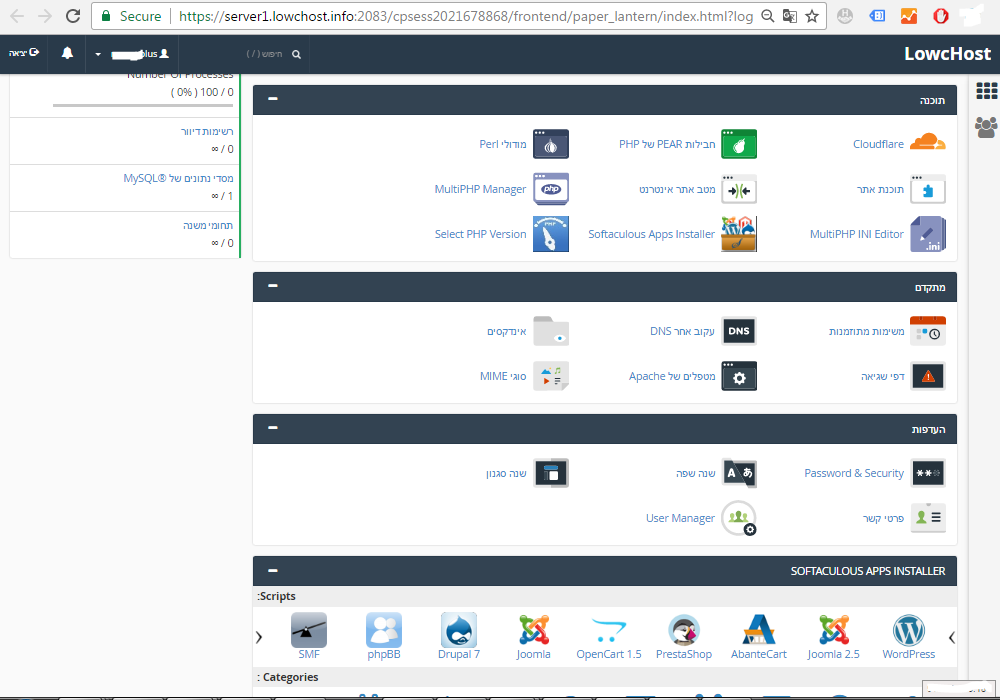1000x700 pixels.
Task: Open the User Manager icon
Action: [739, 518]
